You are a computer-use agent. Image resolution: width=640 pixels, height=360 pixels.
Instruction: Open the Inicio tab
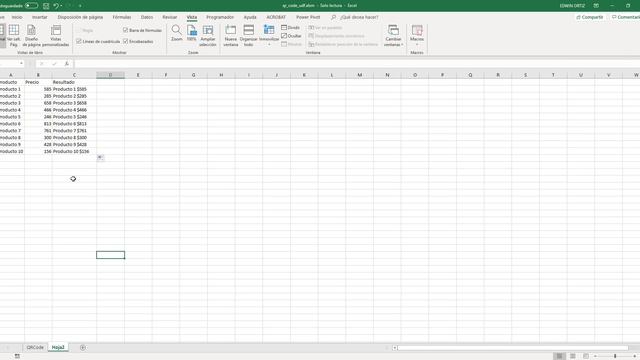[17, 17]
